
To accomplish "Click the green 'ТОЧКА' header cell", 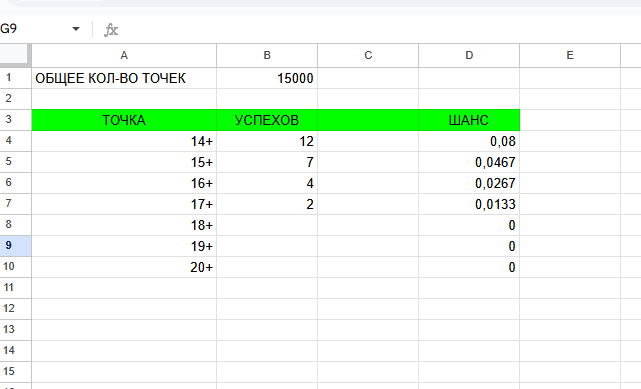I will 124,120.
